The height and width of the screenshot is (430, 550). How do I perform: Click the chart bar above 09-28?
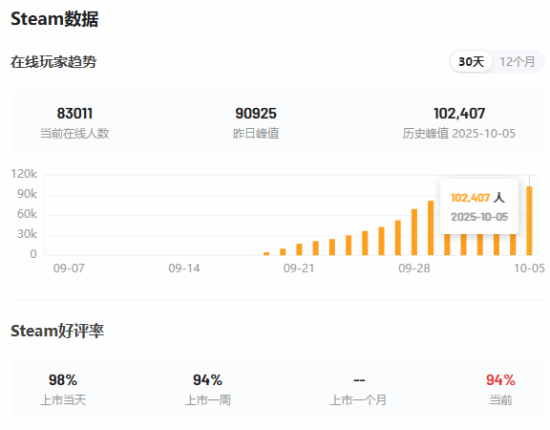(414, 232)
